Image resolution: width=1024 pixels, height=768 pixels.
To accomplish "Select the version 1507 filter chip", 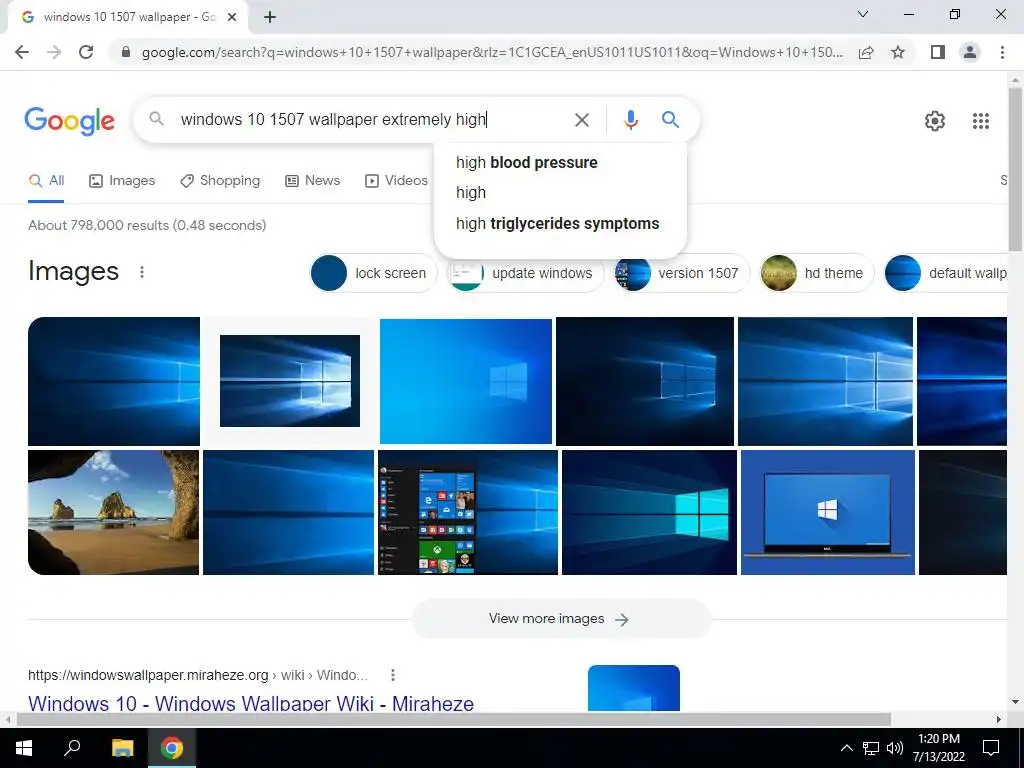I will [682, 273].
